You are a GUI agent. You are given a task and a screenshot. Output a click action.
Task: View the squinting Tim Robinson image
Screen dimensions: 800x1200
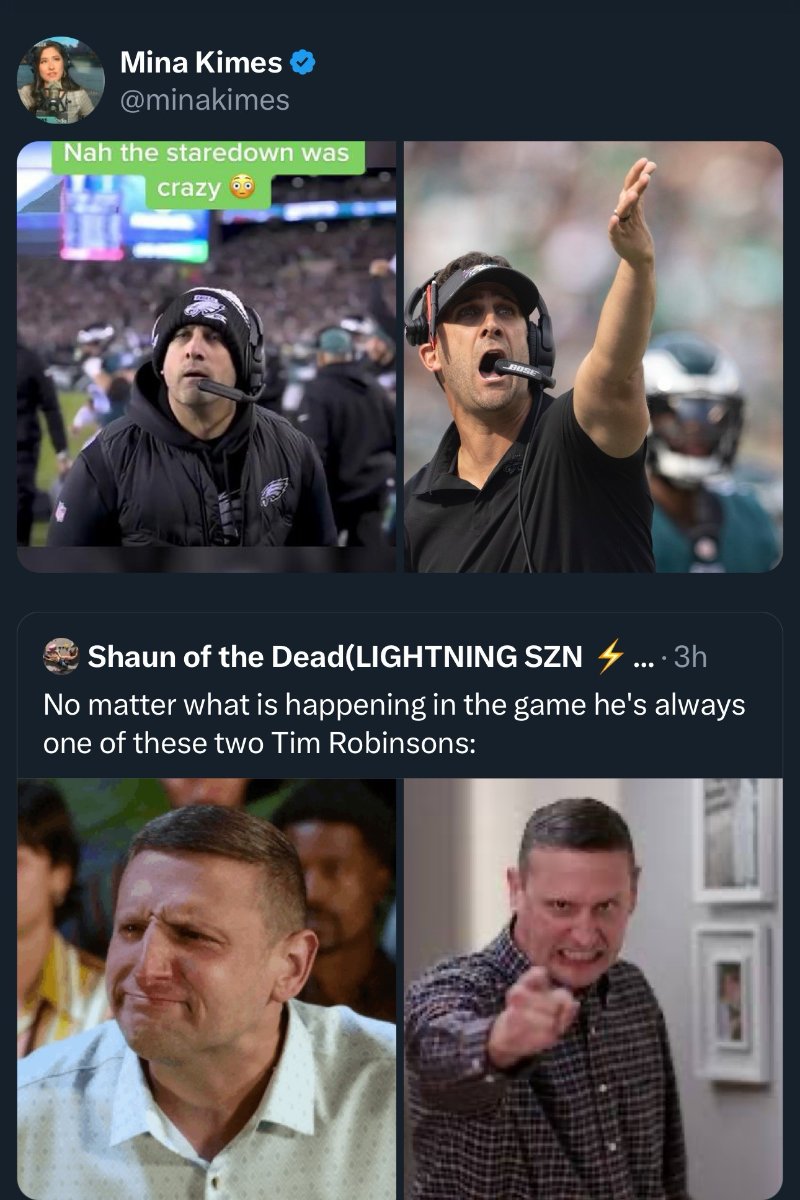pos(206,988)
